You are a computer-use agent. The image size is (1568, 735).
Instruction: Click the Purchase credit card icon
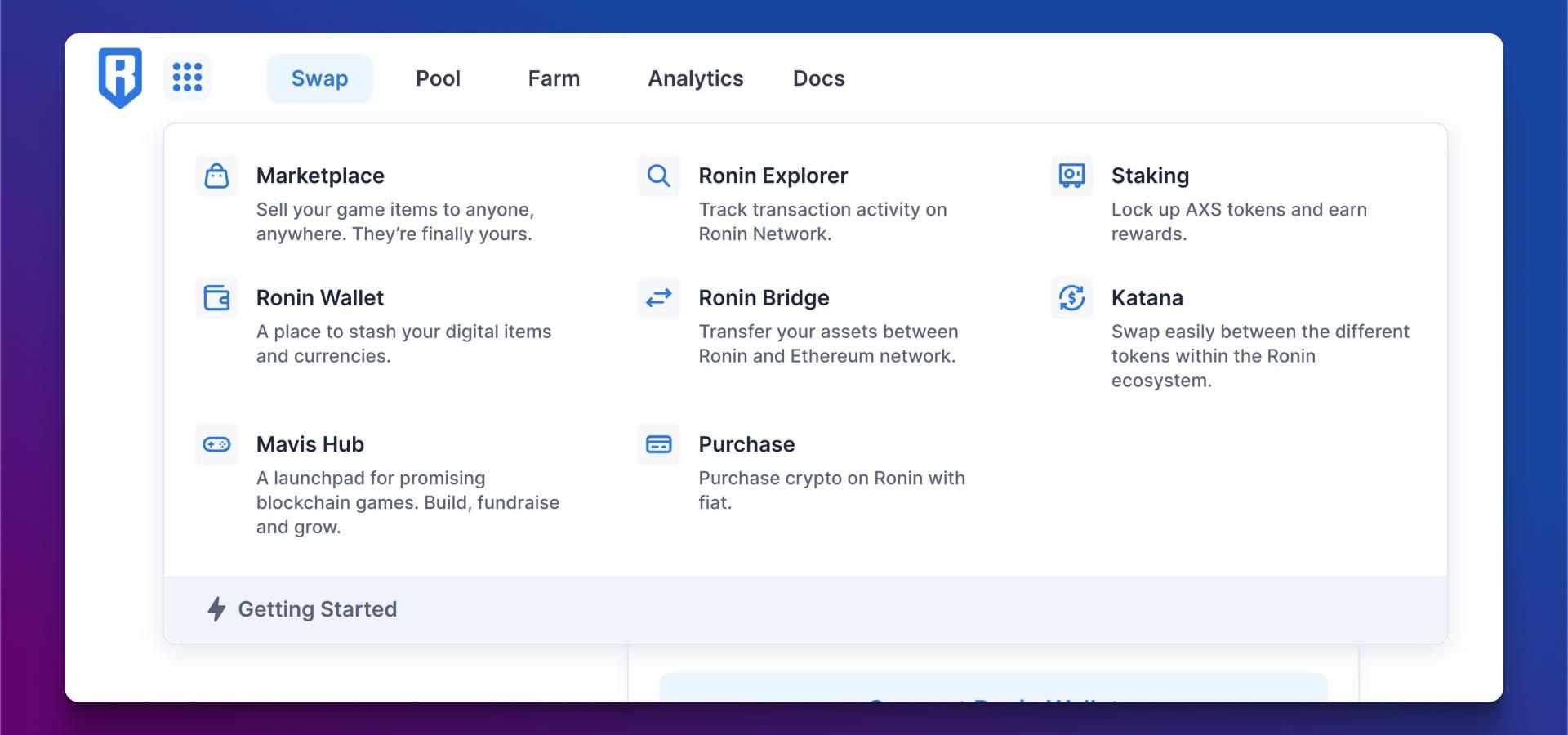658,444
